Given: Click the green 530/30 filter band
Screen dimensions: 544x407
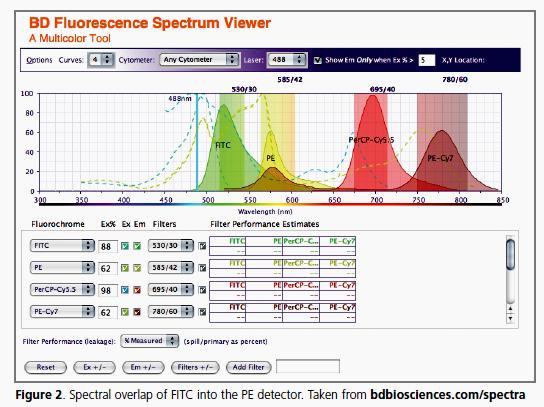Looking at the screenshot, I should pos(232,142).
